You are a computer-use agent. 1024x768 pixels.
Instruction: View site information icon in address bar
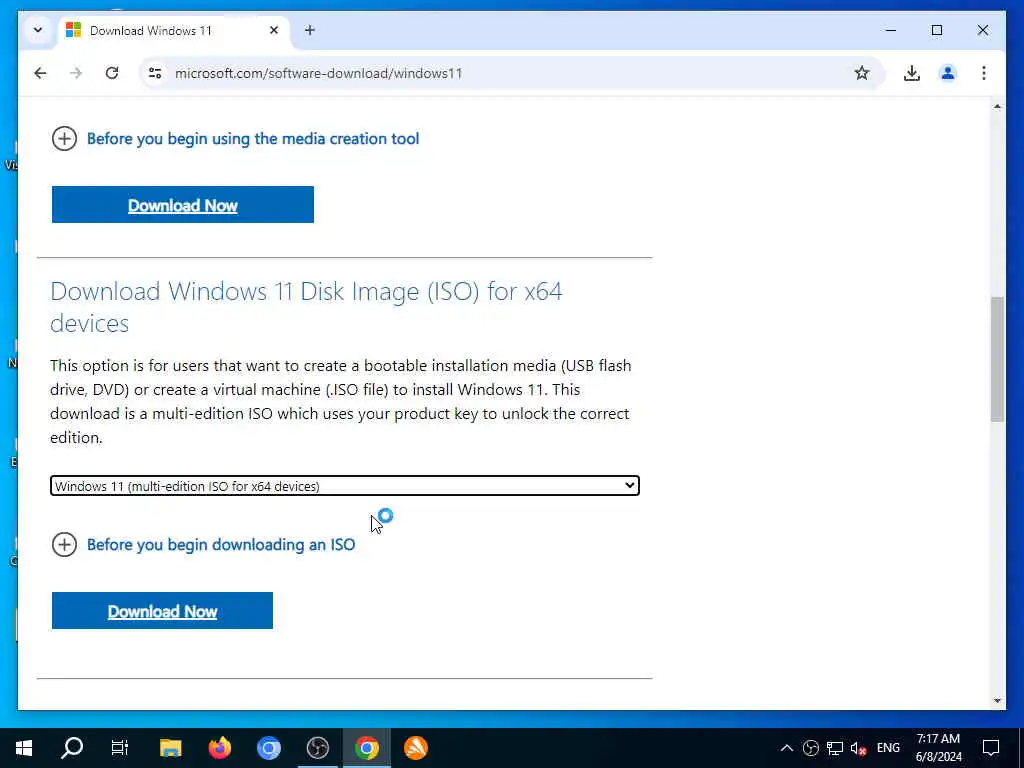155,73
